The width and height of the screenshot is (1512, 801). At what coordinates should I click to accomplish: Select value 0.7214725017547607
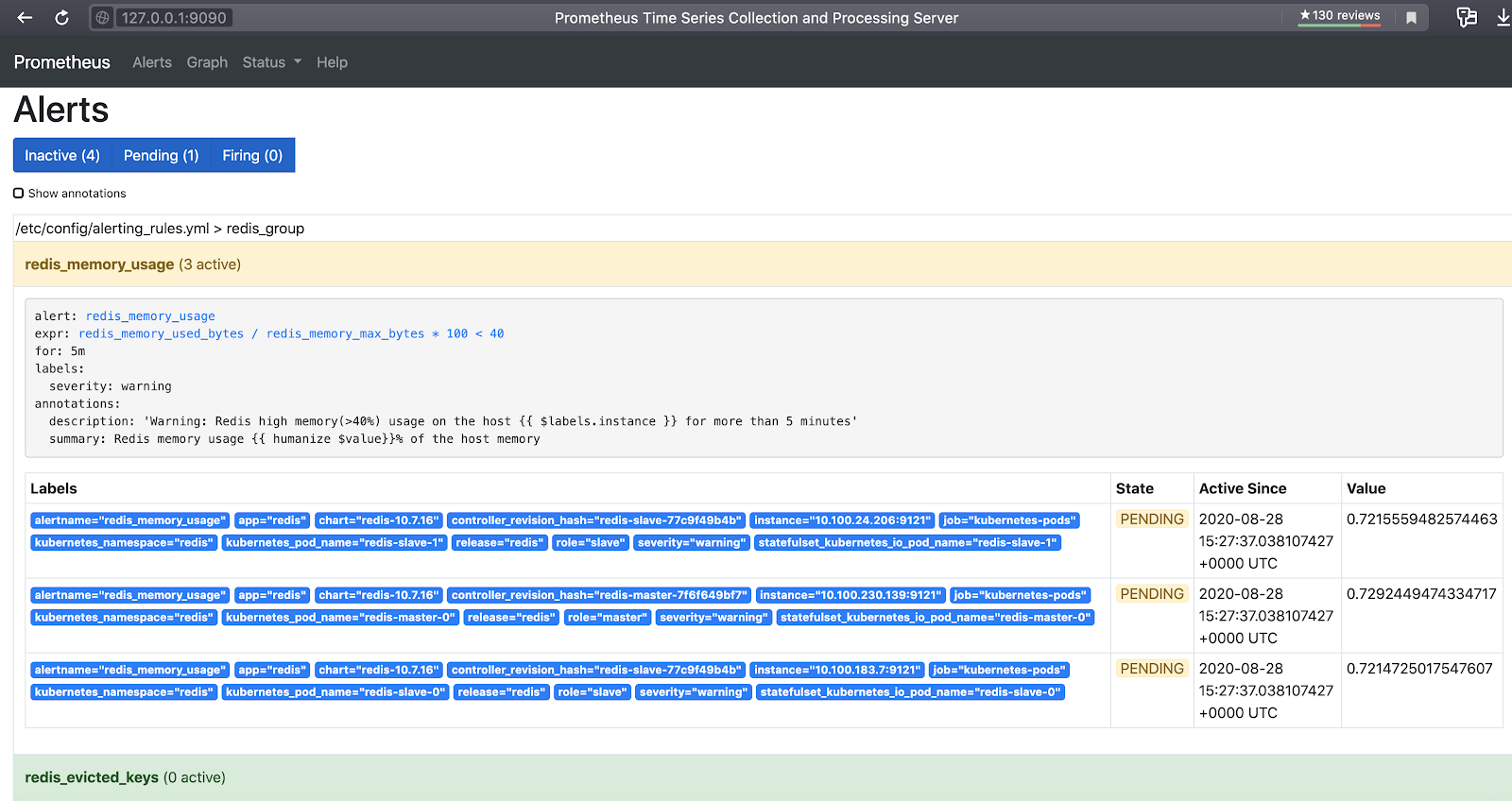[1419, 669]
